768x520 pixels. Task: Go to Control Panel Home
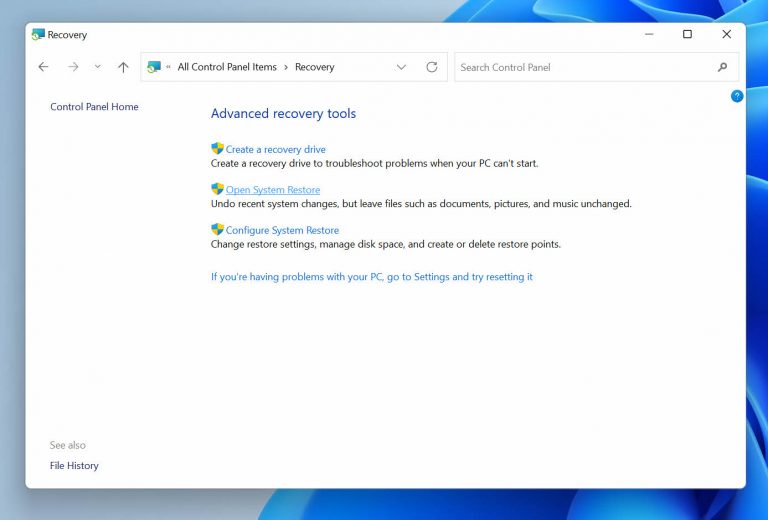[x=94, y=107]
